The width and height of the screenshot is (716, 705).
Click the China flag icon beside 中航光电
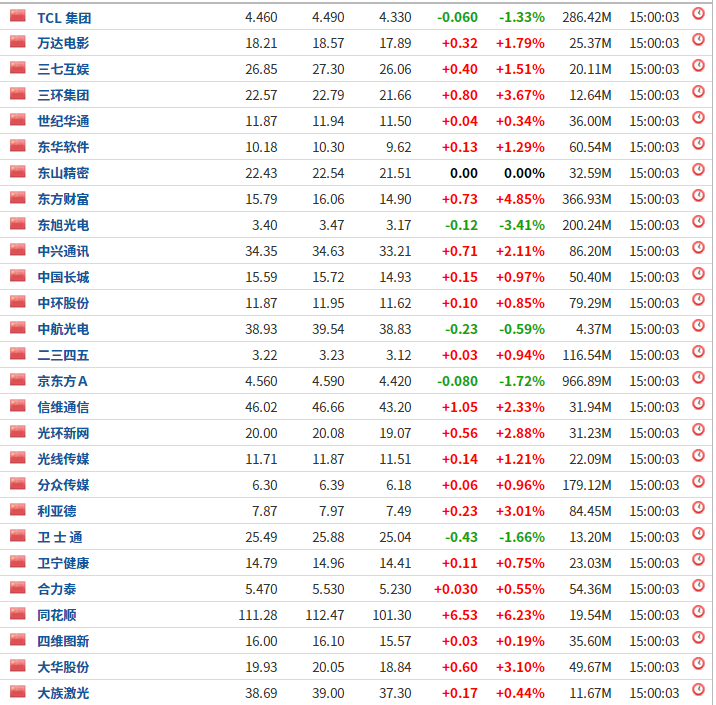click(x=18, y=328)
